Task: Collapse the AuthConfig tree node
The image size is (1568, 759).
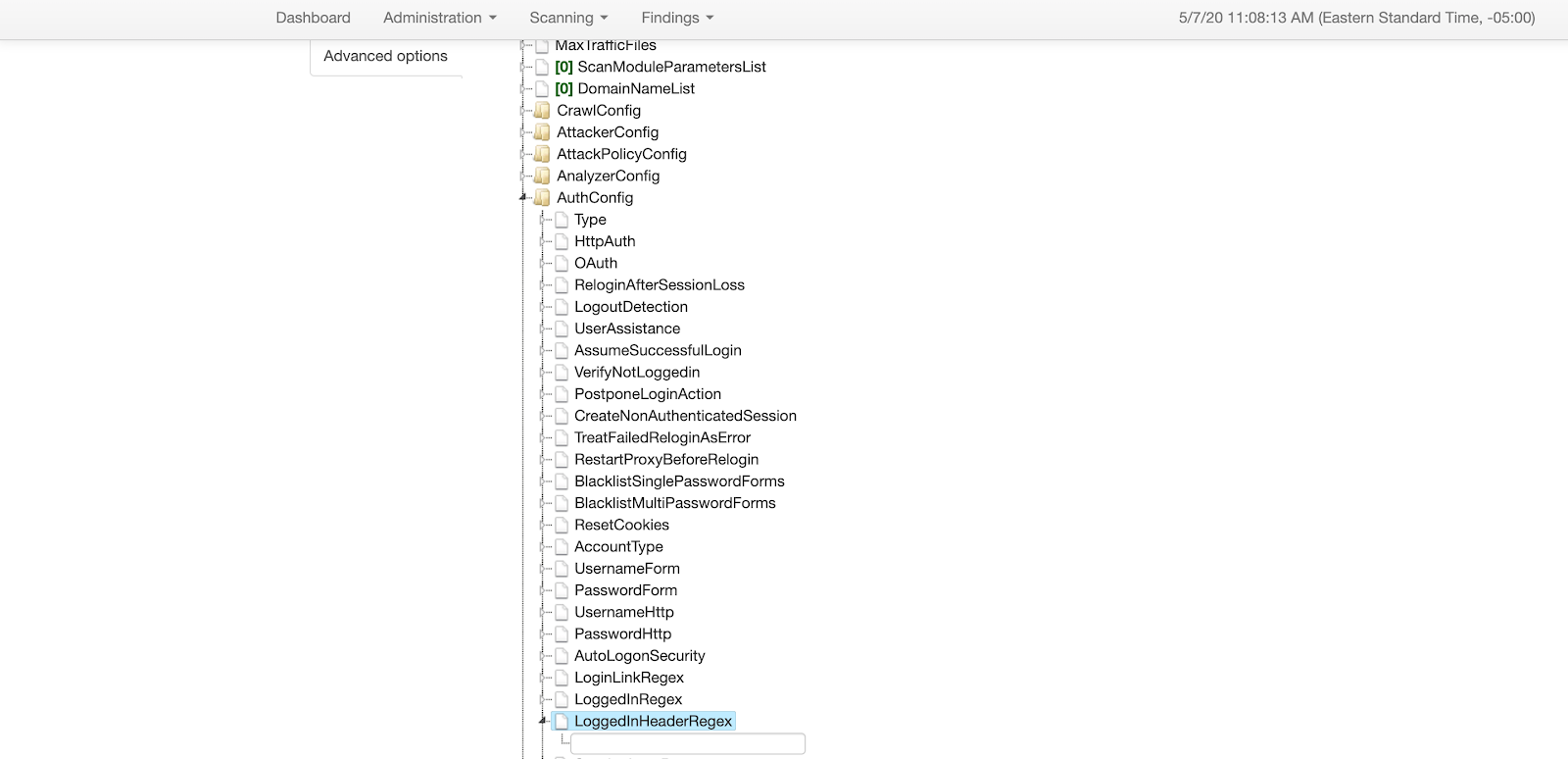Action: click(x=524, y=198)
